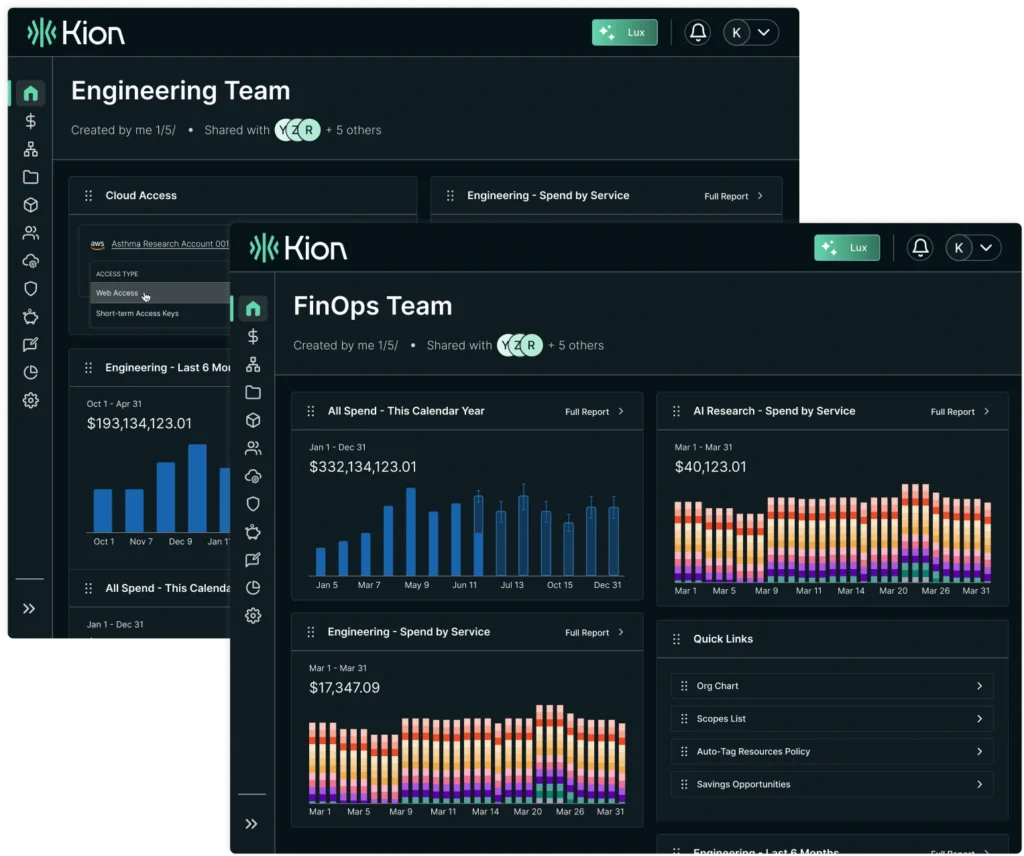Open the Savings Opportunities quick link

pyautogui.click(x=832, y=784)
